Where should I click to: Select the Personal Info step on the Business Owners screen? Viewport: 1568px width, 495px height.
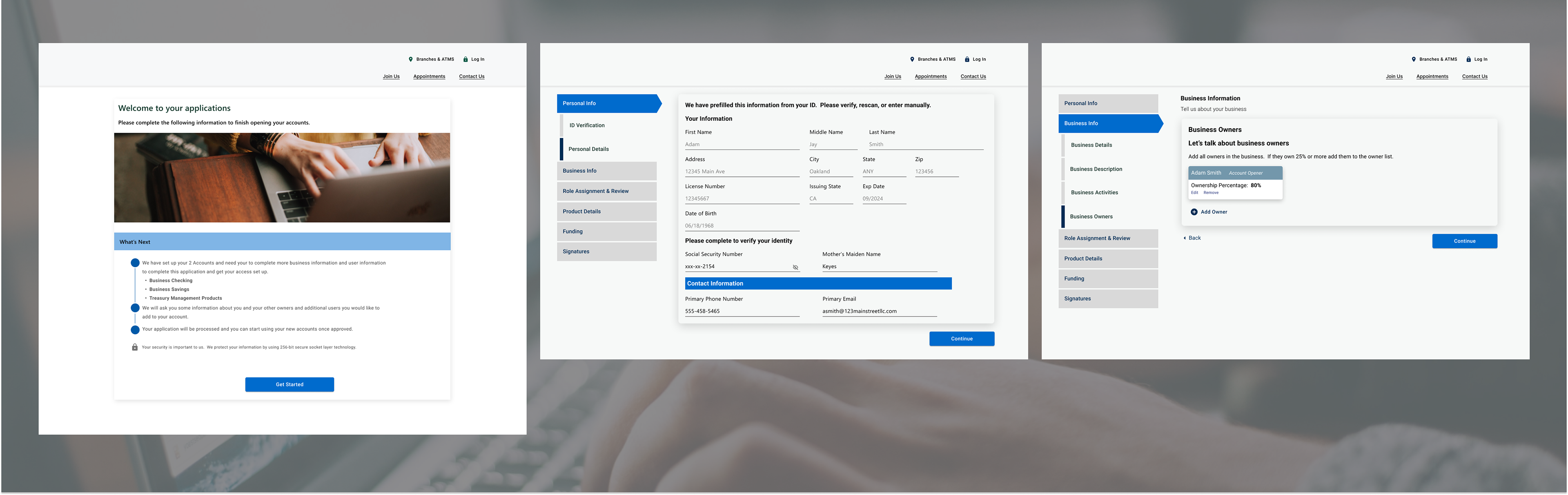pos(1109,103)
